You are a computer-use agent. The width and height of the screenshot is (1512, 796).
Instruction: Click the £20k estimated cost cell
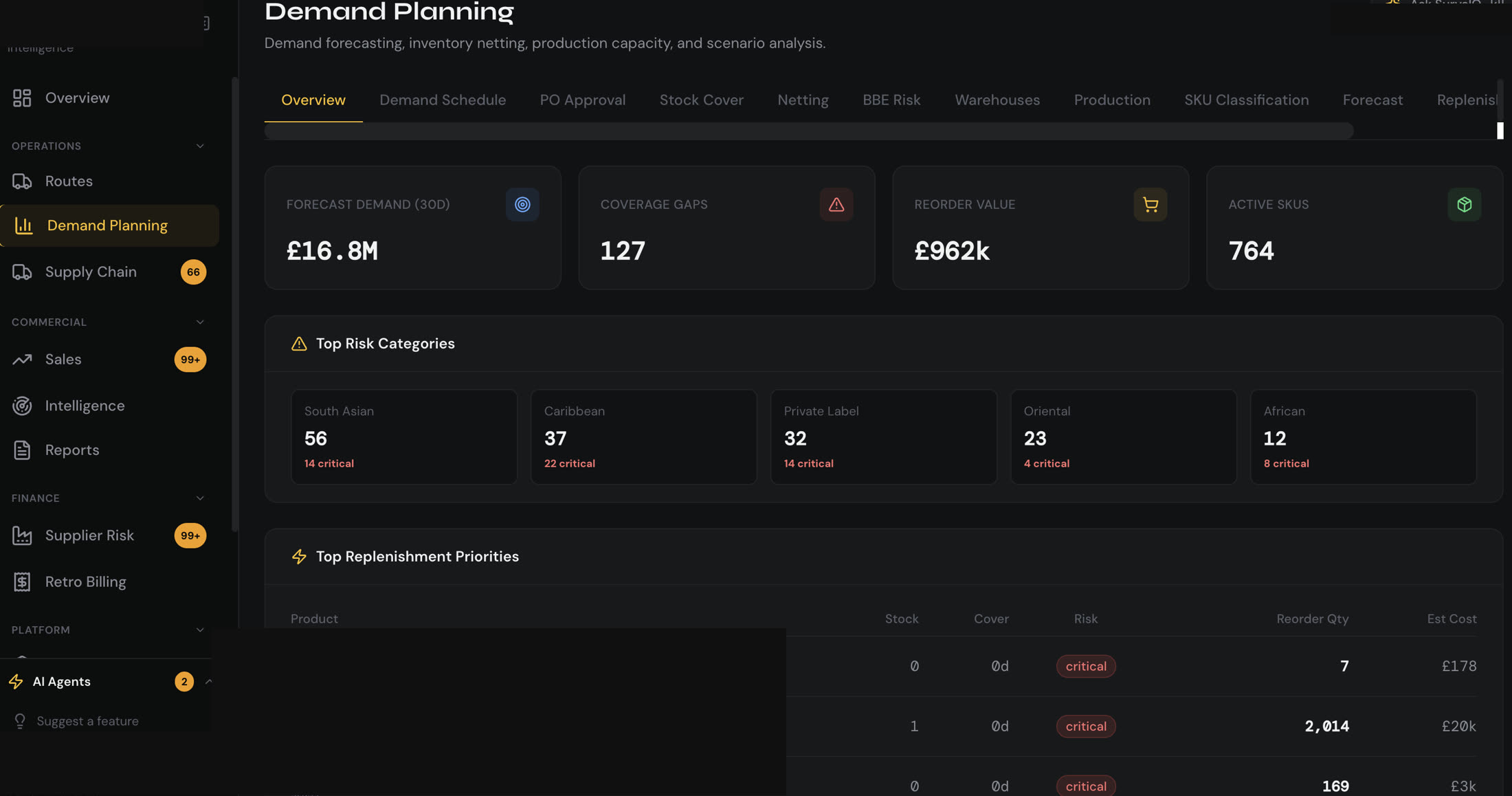(1458, 727)
